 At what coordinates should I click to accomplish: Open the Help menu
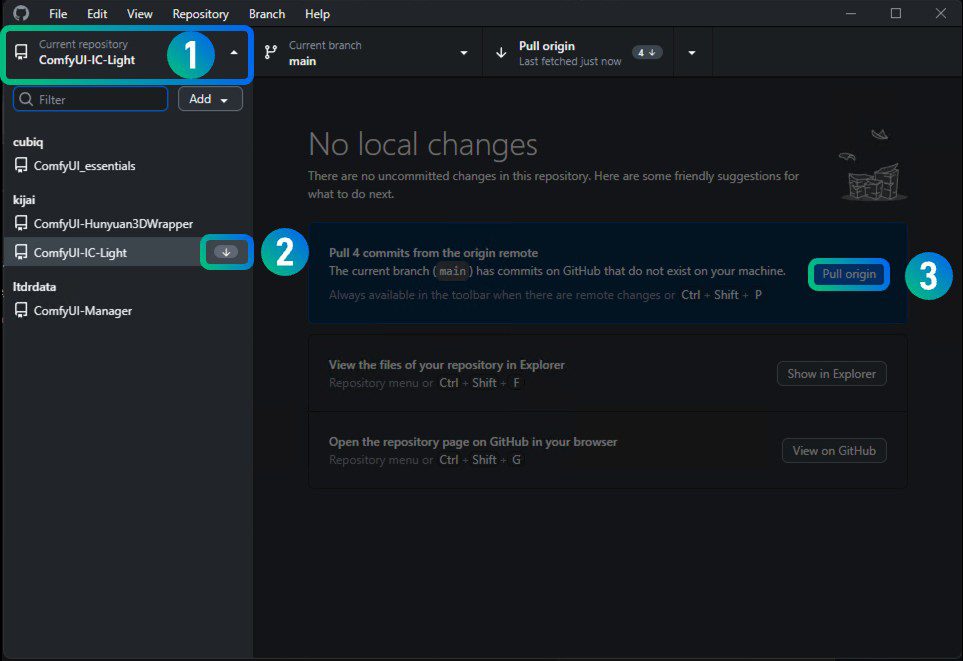(317, 14)
